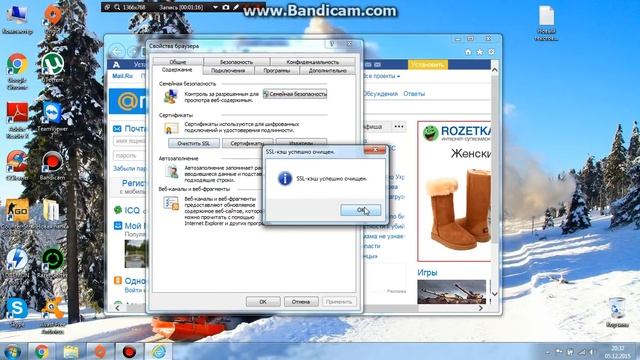Open the taskbar clock and date
Screen dimensions: 640x360
[618, 351]
